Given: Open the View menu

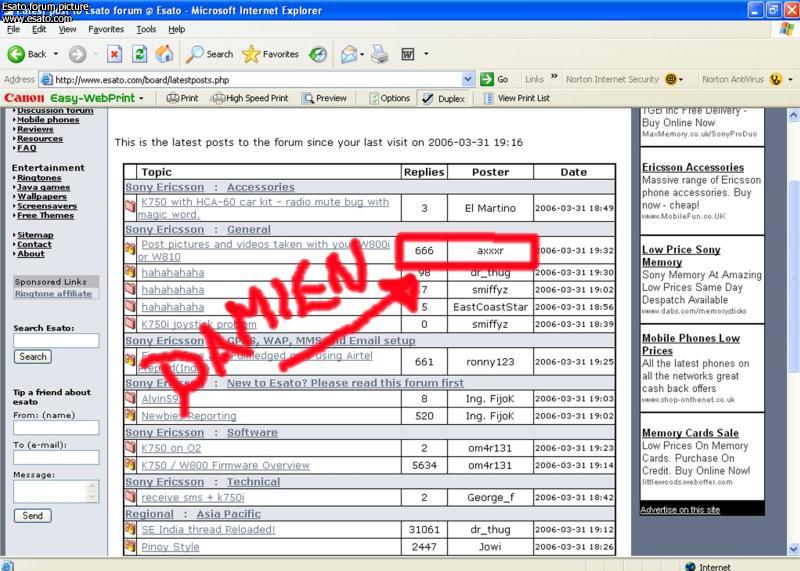Looking at the screenshot, I should click(x=67, y=29).
